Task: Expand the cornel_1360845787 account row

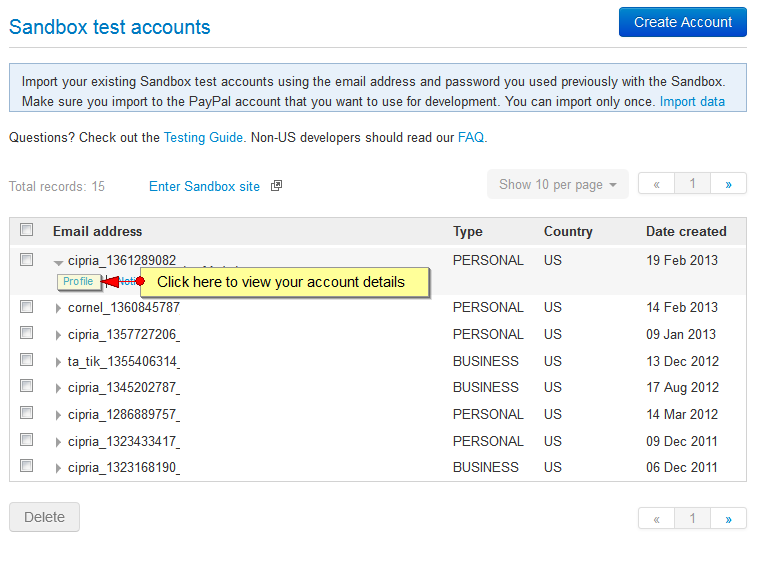Action: [58, 308]
